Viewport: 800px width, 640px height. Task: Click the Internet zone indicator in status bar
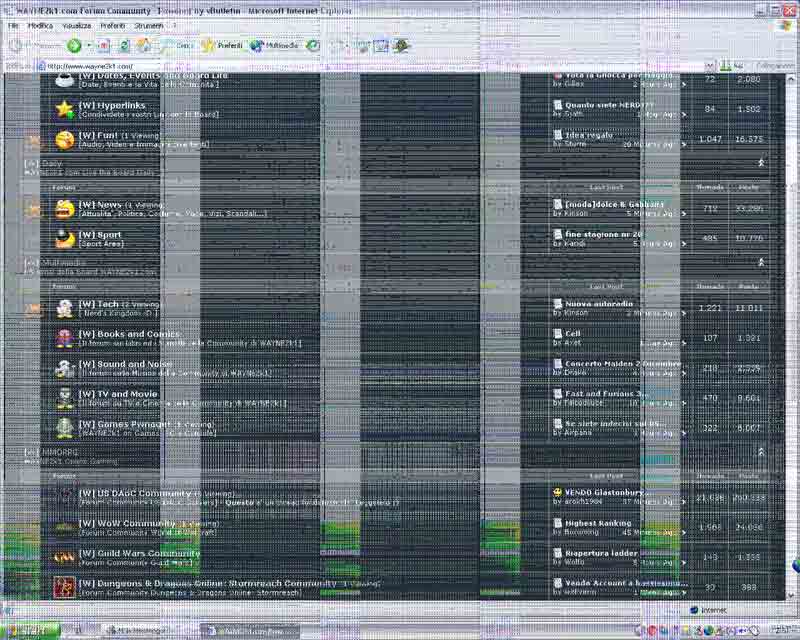[x=709, y=610]
